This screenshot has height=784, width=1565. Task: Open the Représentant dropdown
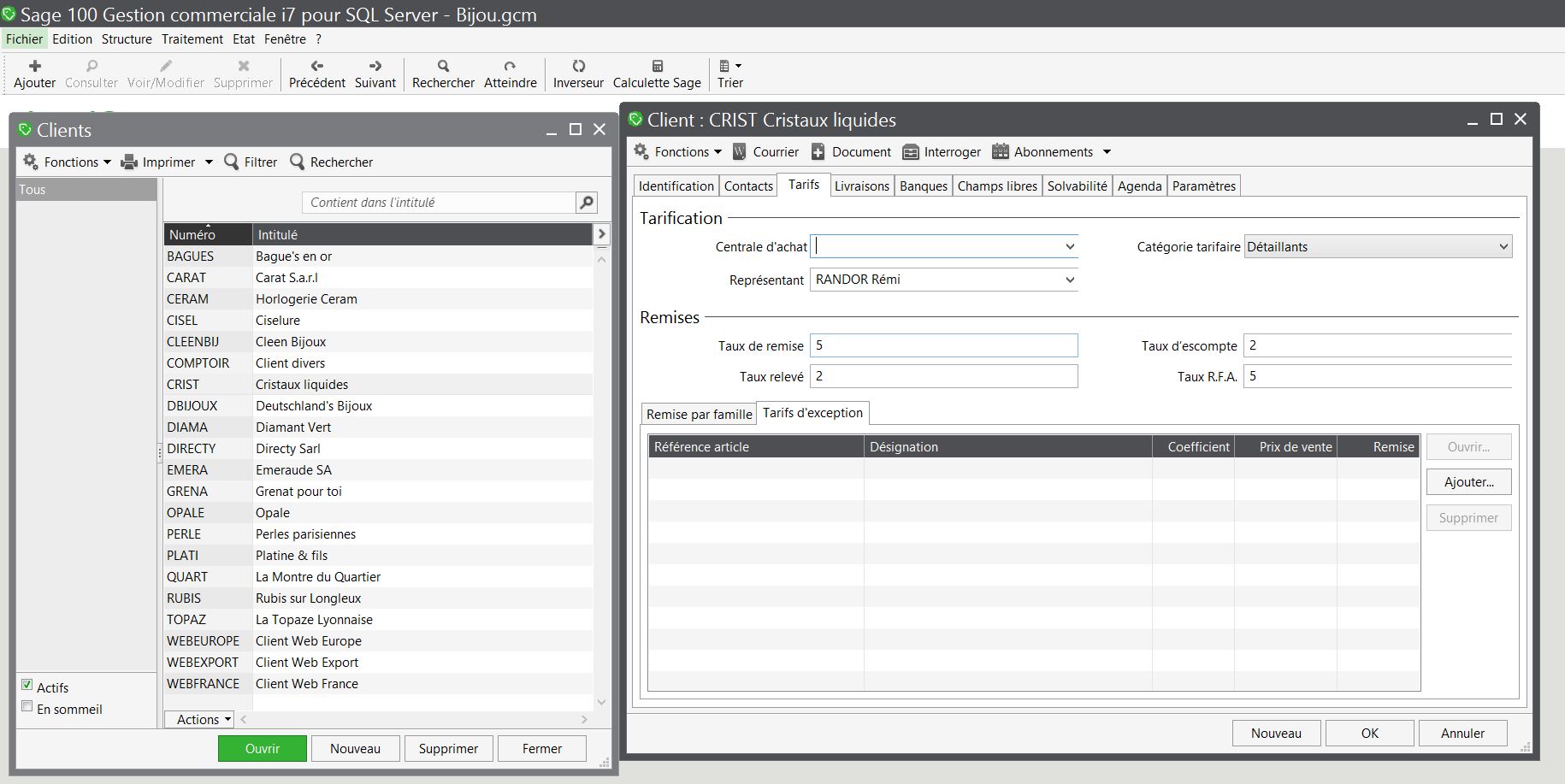(1069, 280)
